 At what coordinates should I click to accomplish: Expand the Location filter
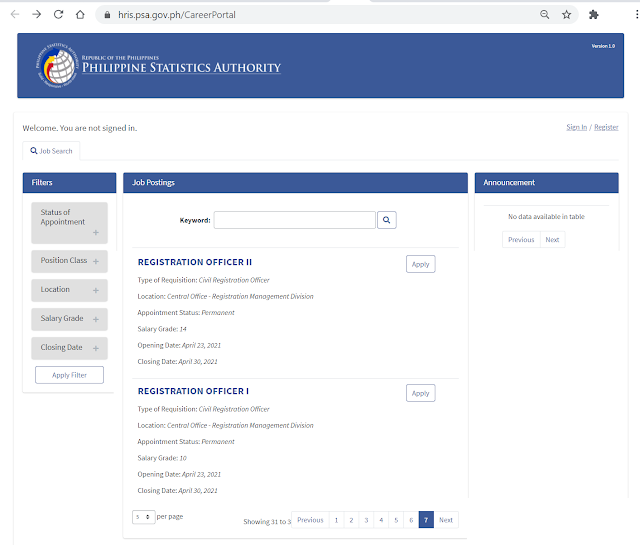[69, 290]
